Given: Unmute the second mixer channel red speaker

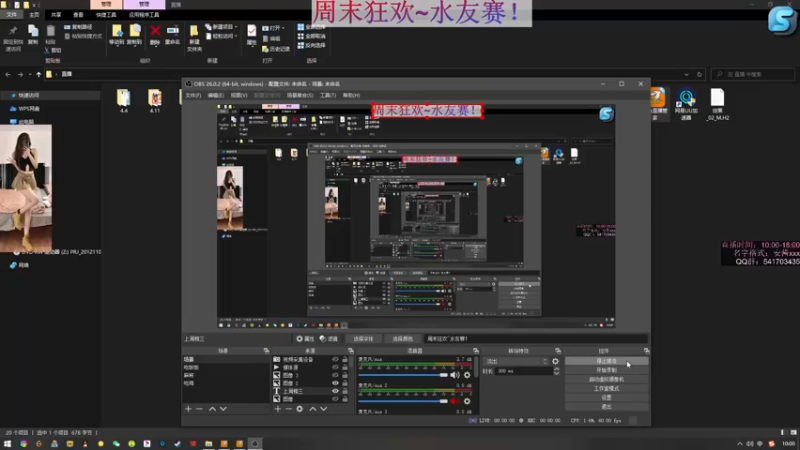Looking at the screenshot, I should [455, 401].
